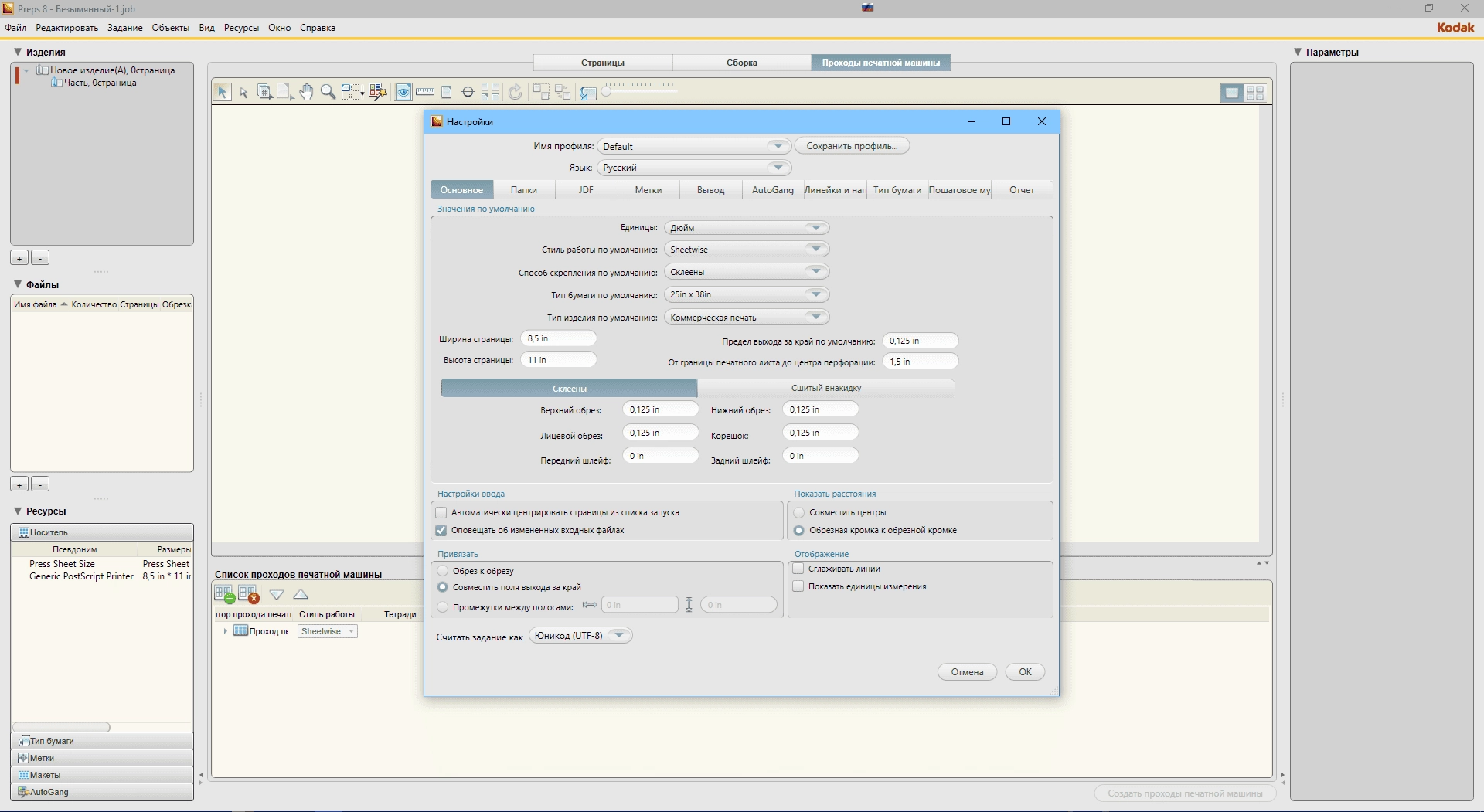Image resolution: width=1484 pixels, height=812 pixels.
Task: Open the Метки settings tab
Action: coord(648,190)
